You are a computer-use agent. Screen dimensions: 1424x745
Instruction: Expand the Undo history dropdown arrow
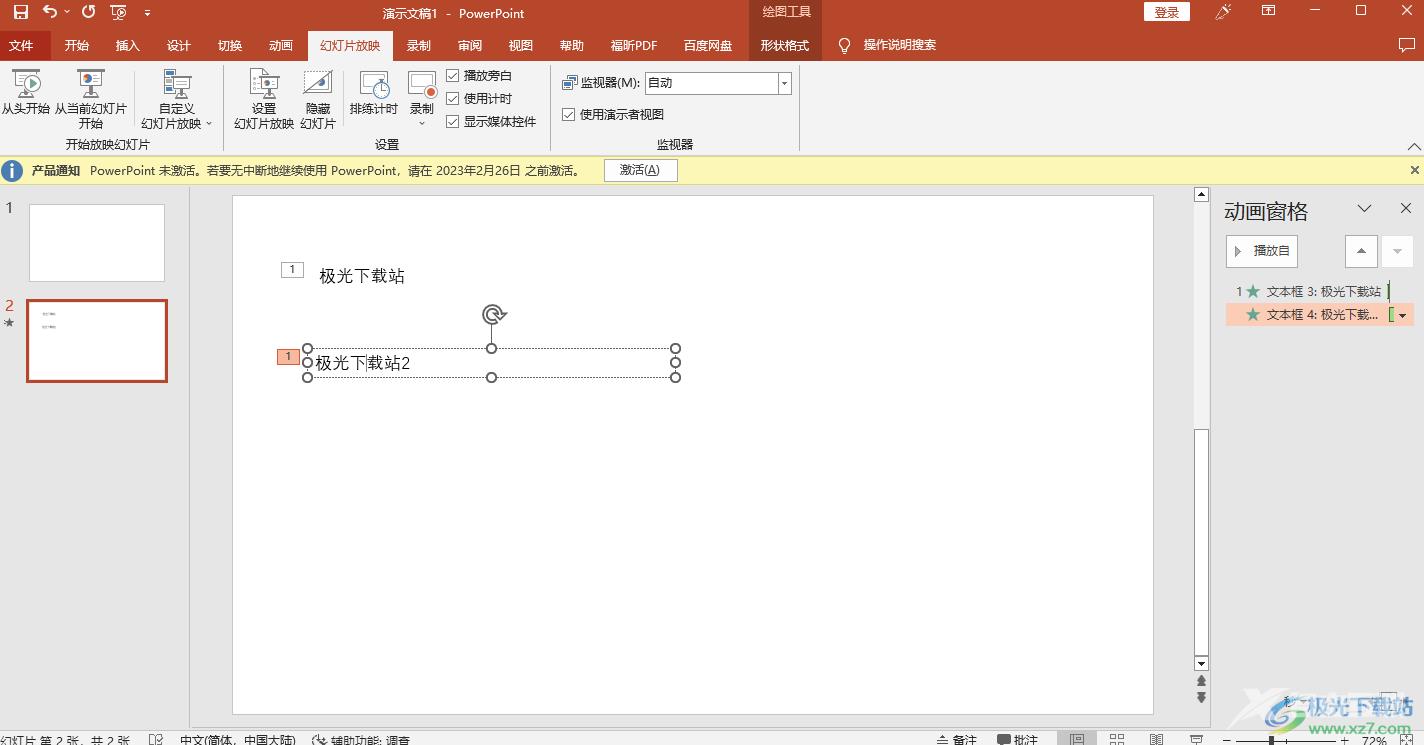[x=67, y=12]
